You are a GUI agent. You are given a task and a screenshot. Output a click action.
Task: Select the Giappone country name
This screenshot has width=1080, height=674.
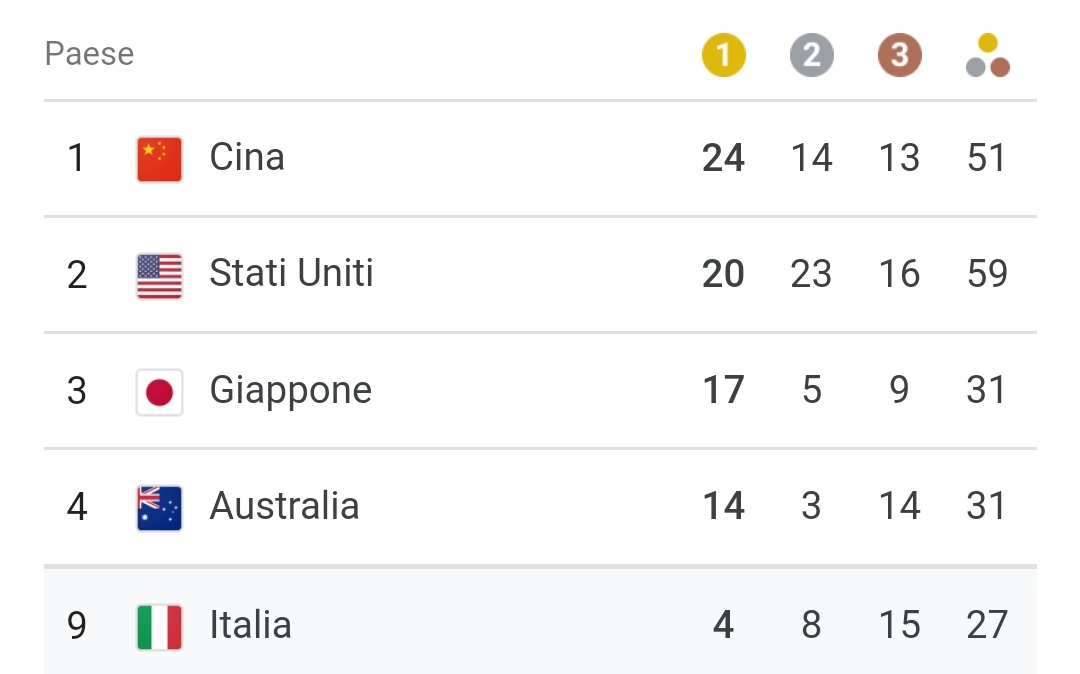(290, 390)
